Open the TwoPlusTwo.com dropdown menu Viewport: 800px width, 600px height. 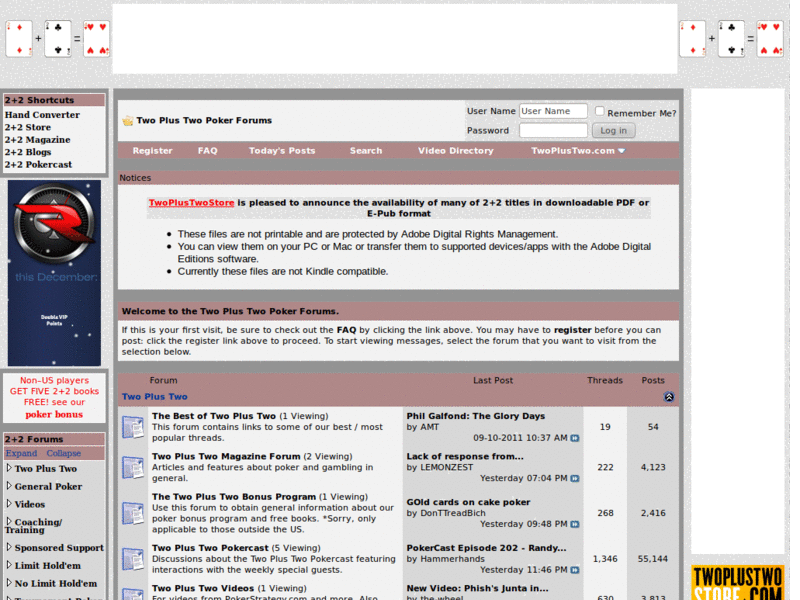pyautogui.click(x=578, y=151)
